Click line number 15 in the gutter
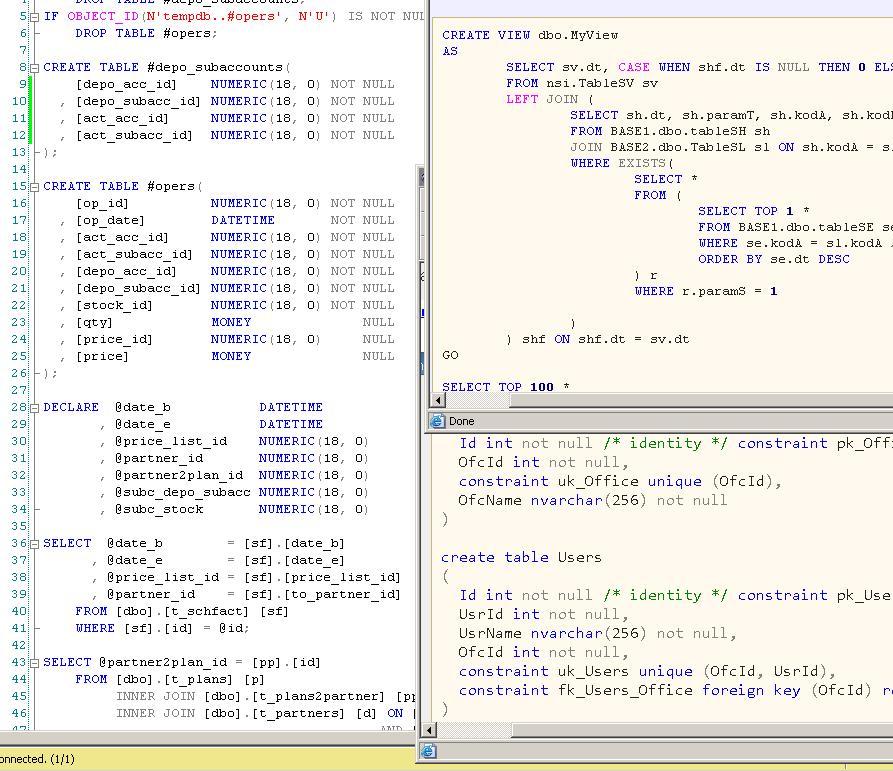The height and width of the screenshot is (771, 893). click(20, 187)
